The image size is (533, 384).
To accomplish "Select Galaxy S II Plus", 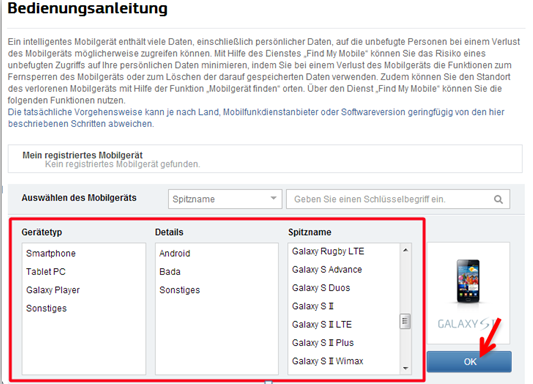I will pyautogui.click(x=323, y=343).
